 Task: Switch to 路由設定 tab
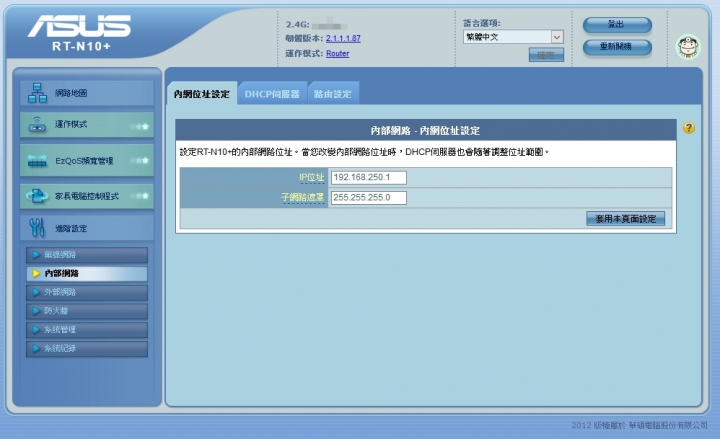pos(333,94)
